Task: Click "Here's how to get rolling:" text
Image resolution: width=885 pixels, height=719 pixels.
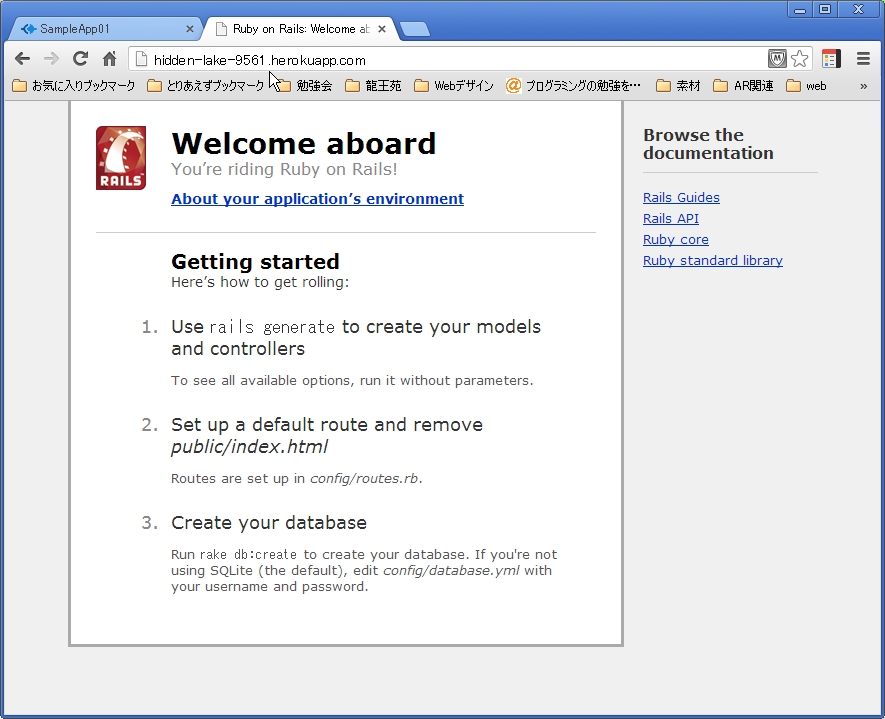Action: click(260, 282)
